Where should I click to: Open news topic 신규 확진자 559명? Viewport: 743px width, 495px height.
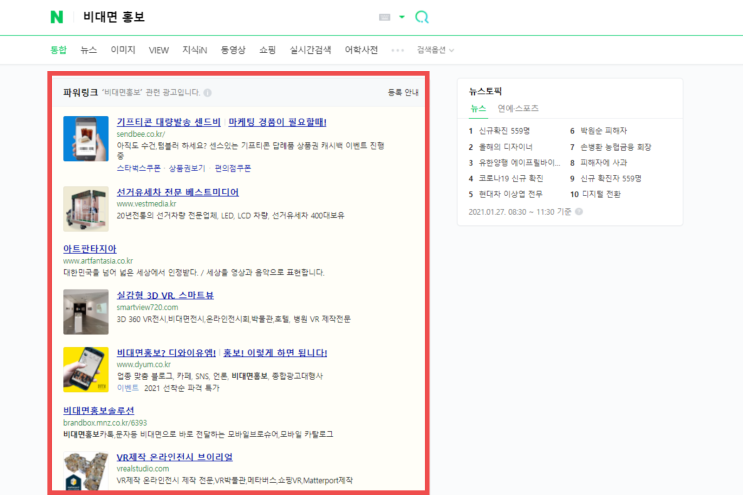tap(610, 179)
